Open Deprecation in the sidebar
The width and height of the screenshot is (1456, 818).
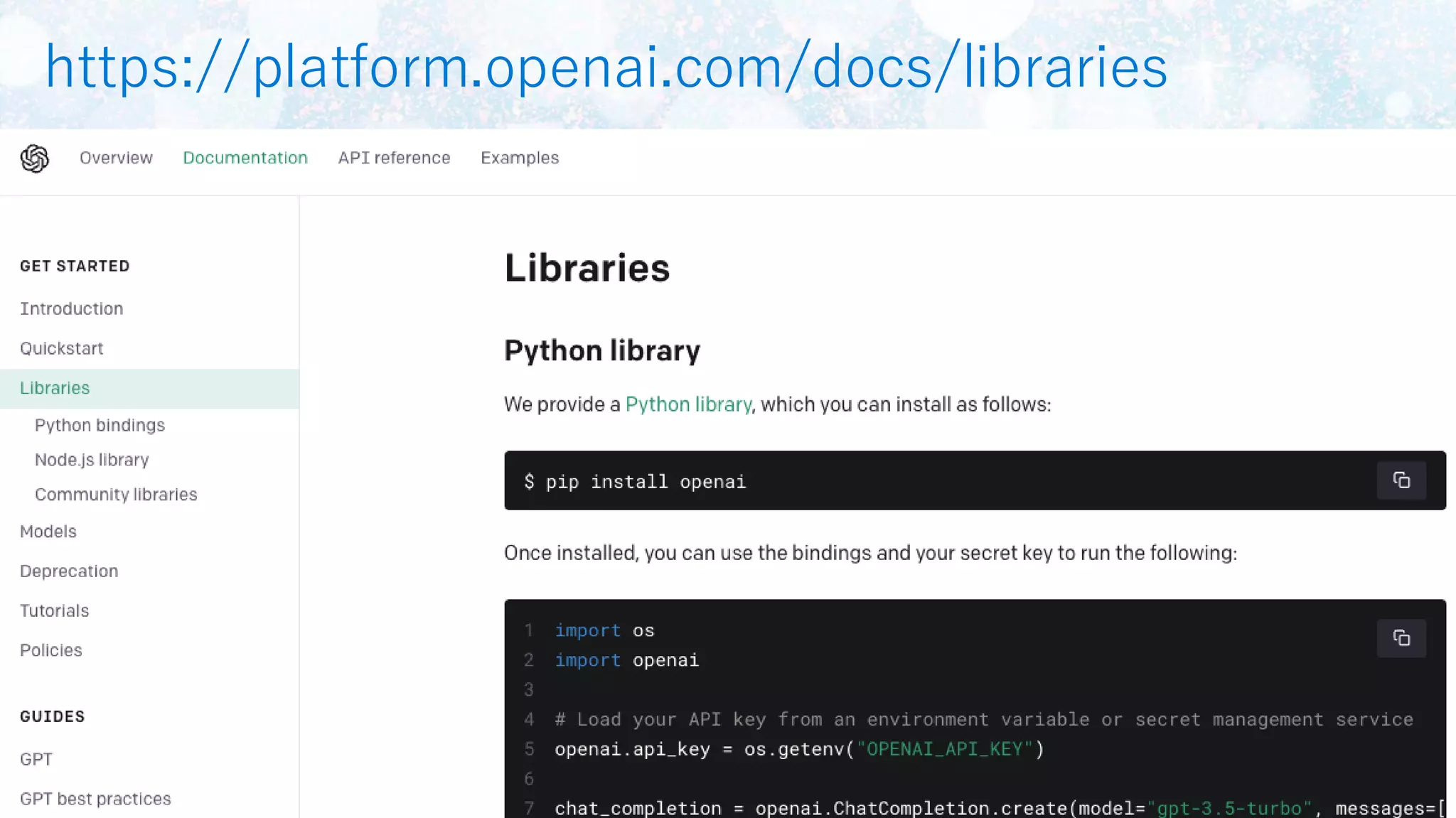69,571
